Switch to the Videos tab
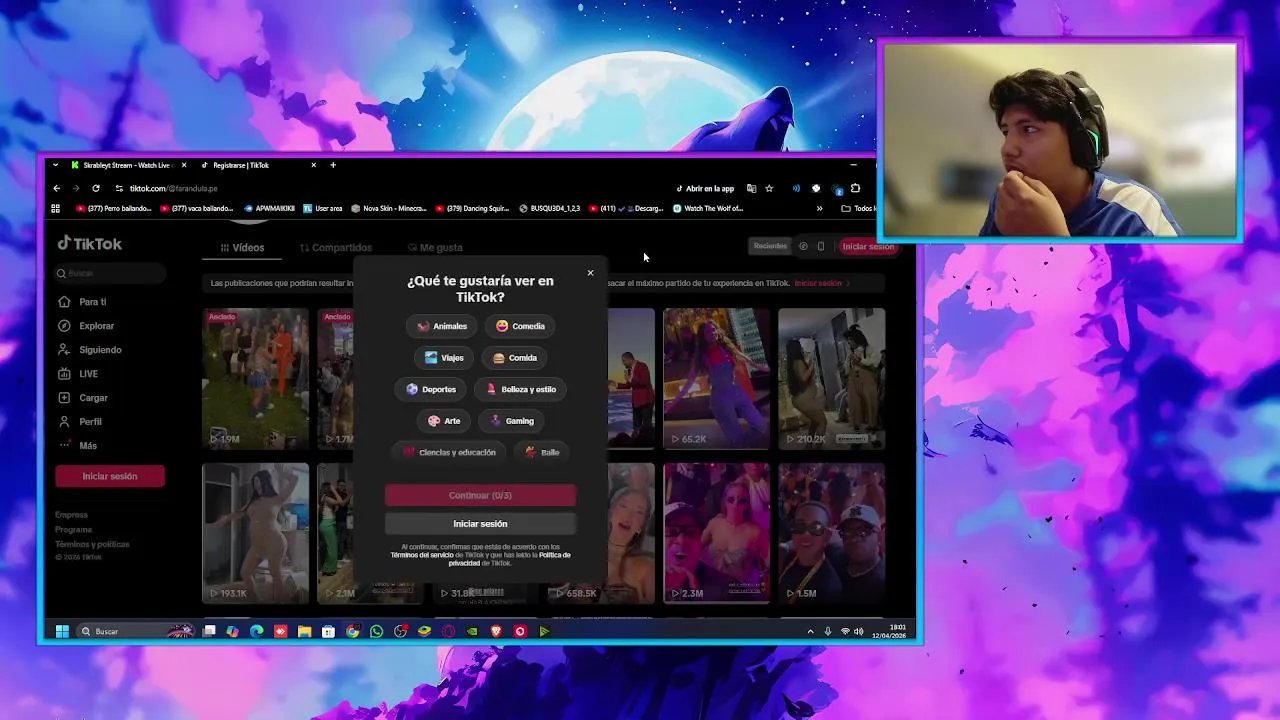 click(x=242, y=248)
